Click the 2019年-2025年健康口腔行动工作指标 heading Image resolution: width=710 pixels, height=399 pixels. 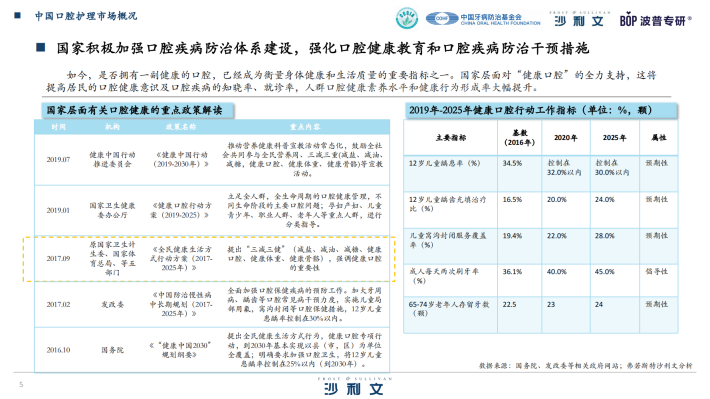point(531,110)
